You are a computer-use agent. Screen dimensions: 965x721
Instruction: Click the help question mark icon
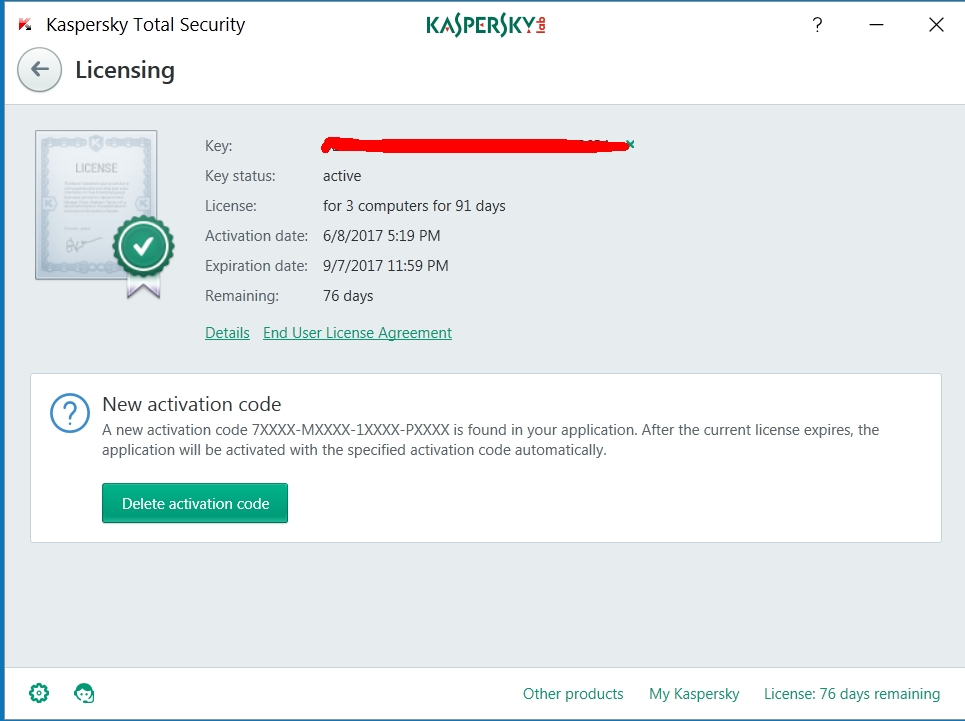tap(817, 25)
